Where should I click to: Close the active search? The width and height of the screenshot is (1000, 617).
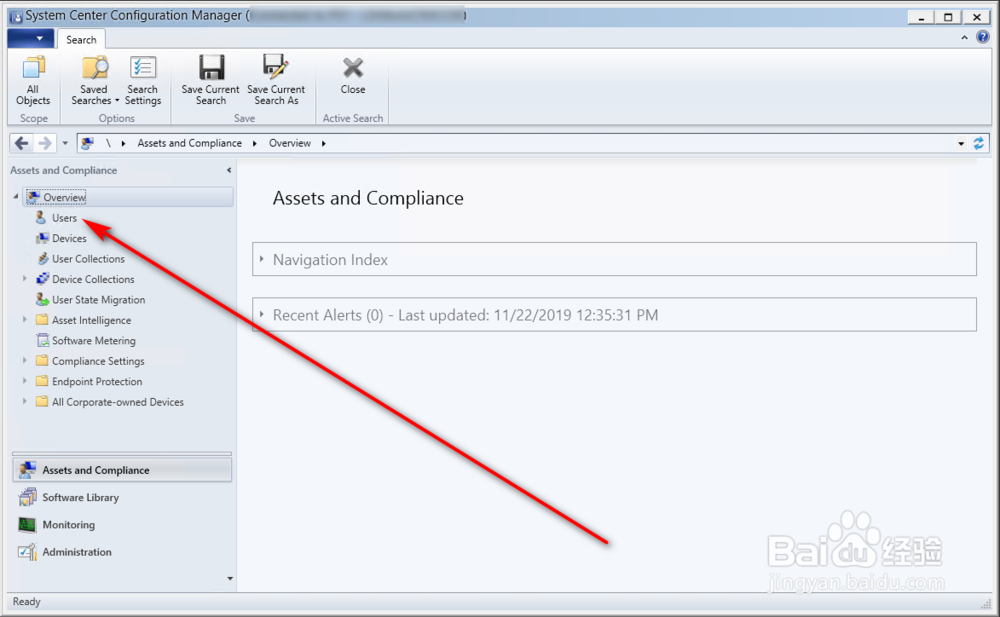tap(353, 75)
